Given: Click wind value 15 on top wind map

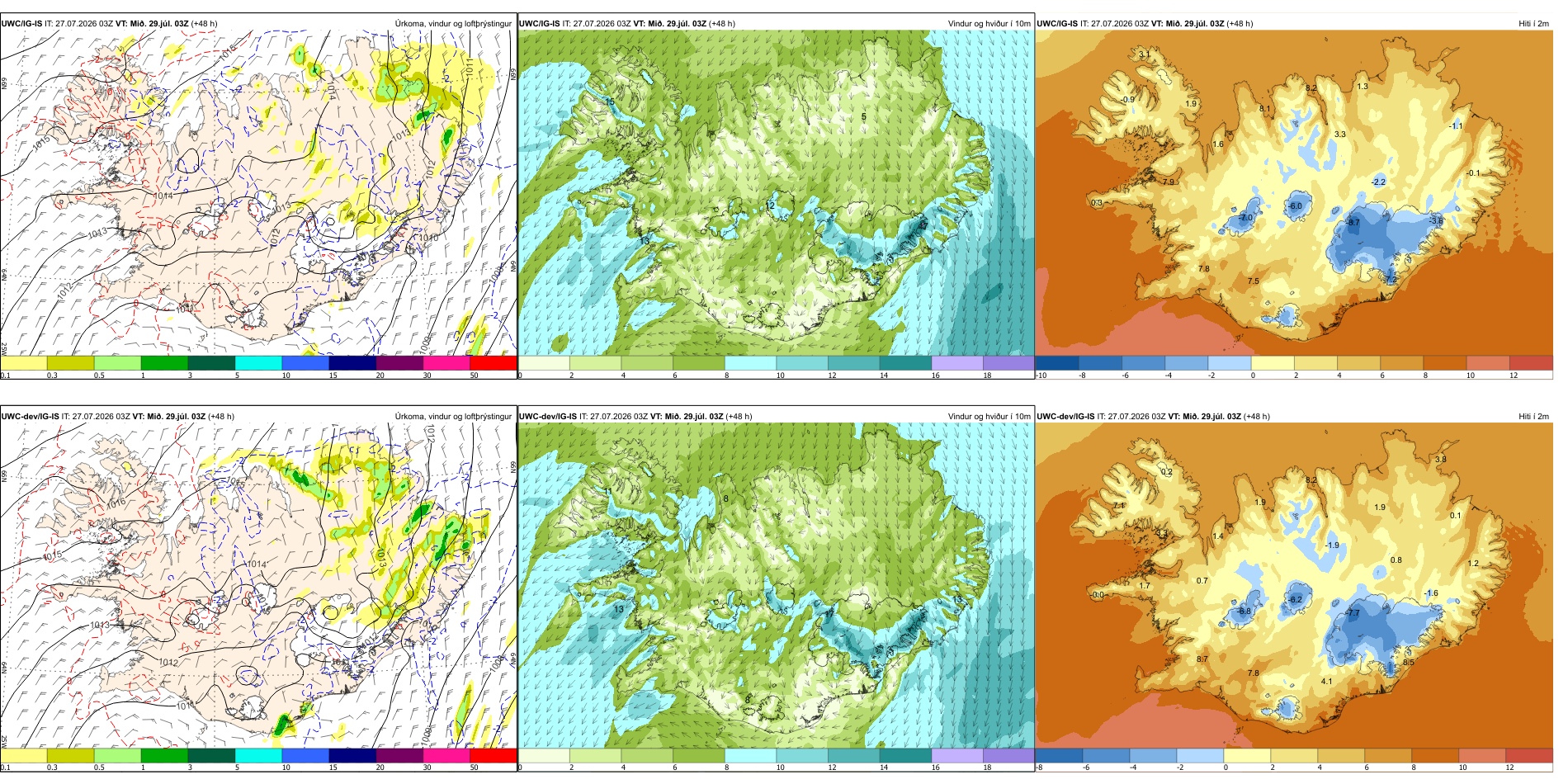Looking at the screenshot, I should coord(610,102).
